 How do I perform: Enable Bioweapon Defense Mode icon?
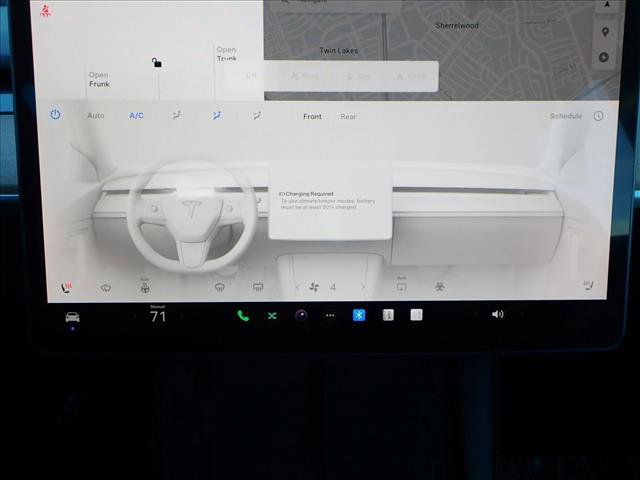point(440,287)
